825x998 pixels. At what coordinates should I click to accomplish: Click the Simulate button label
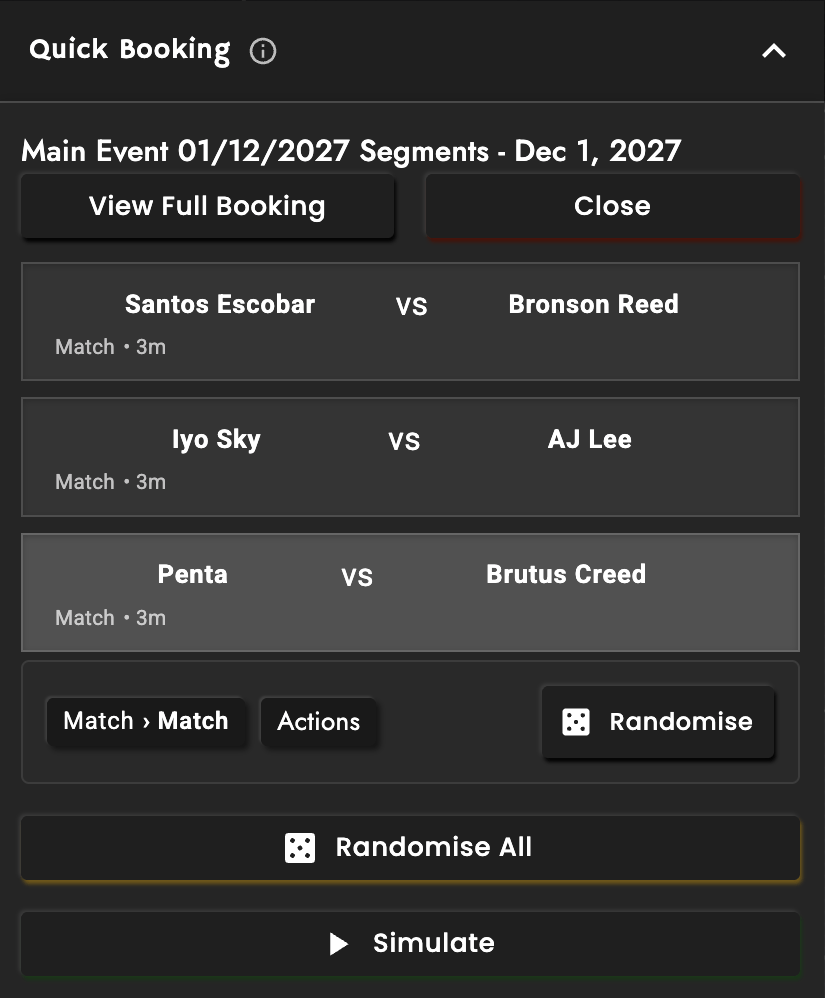tap(433, 943)
